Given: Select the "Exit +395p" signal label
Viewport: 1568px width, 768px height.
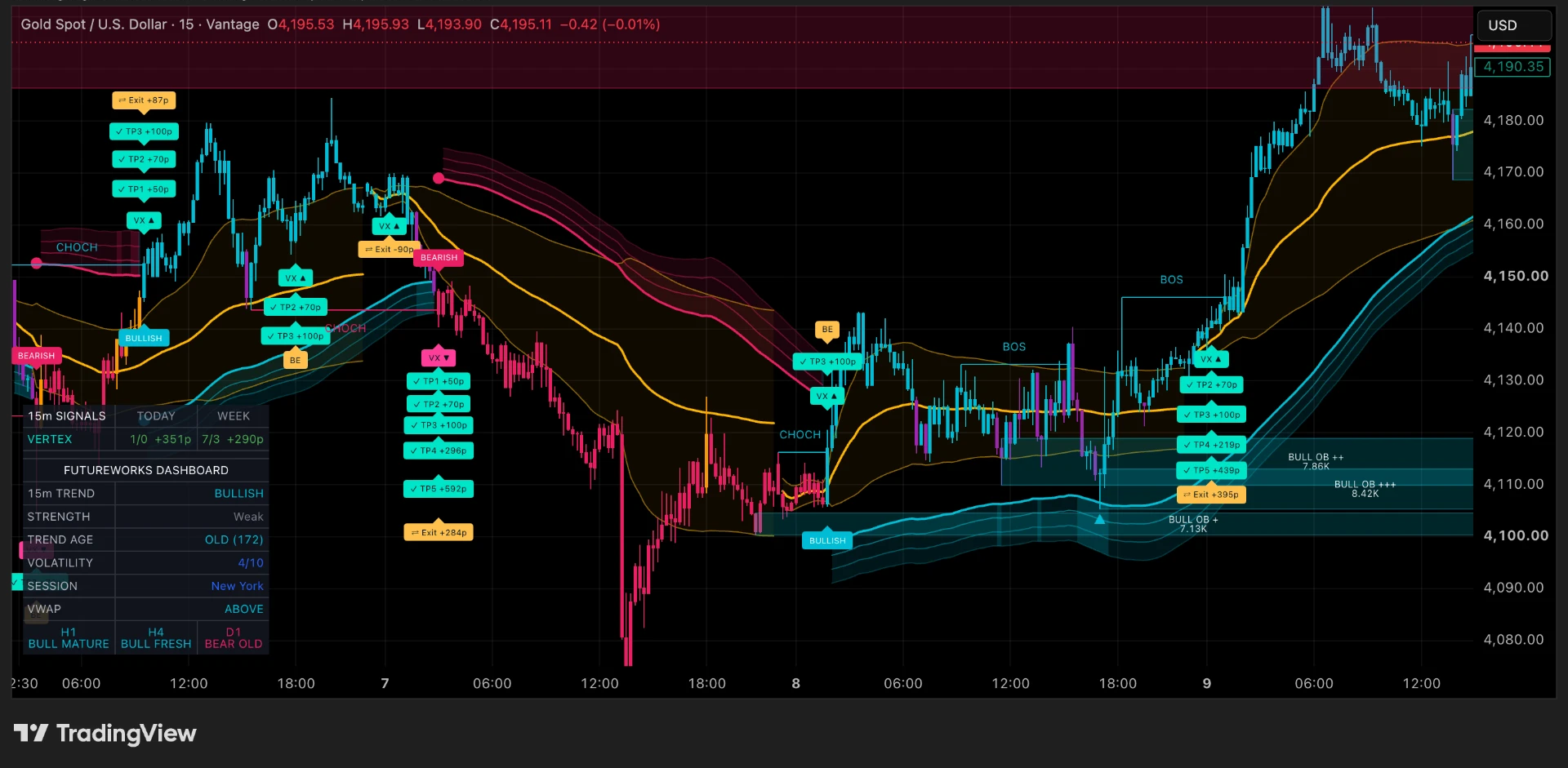Looking at the screenshot, I should point(1210,495).
